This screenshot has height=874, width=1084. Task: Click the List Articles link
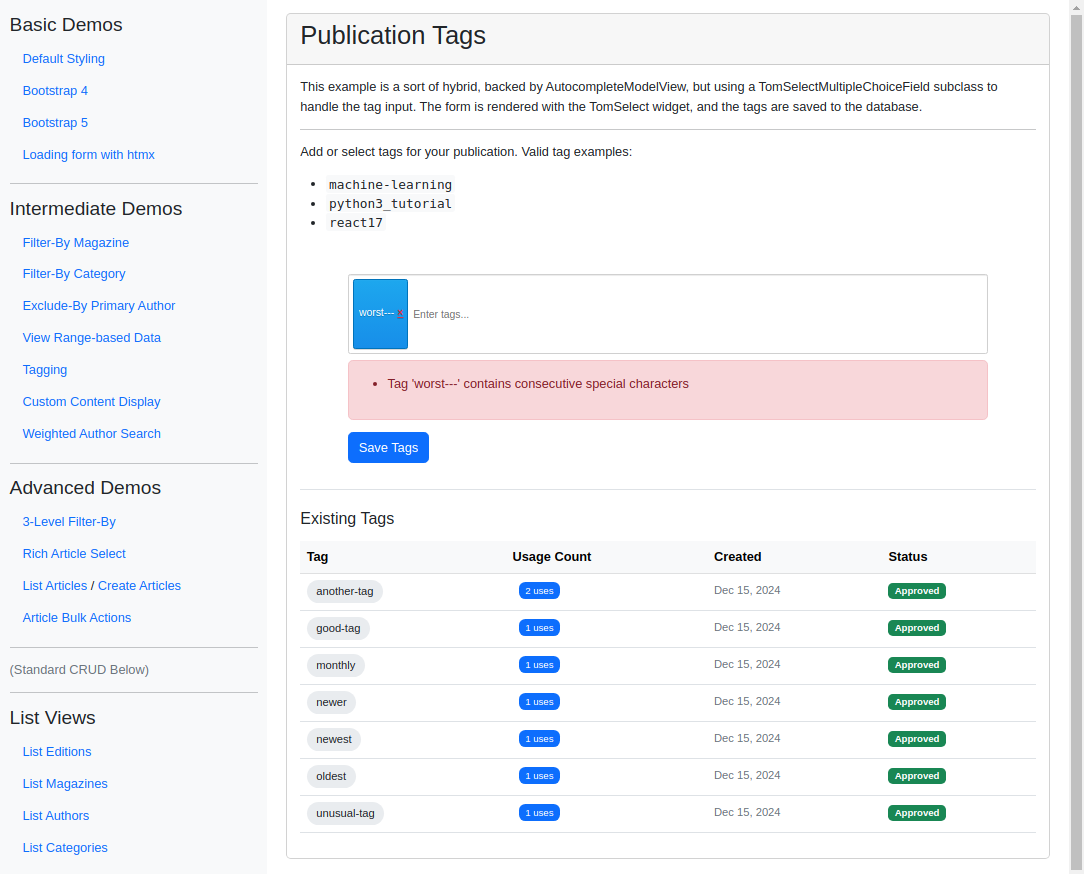[x=55, y=586]
